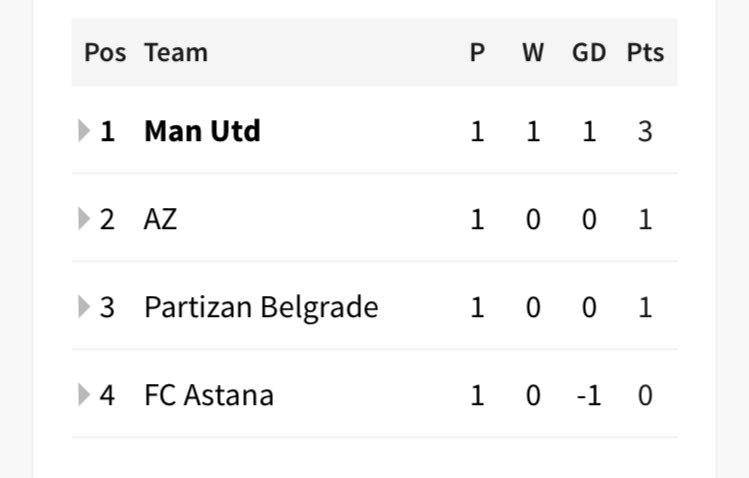This screenshot has height=478, width=749.
Task: Expand the FC Astana row arrow
Action: (84, 395)
